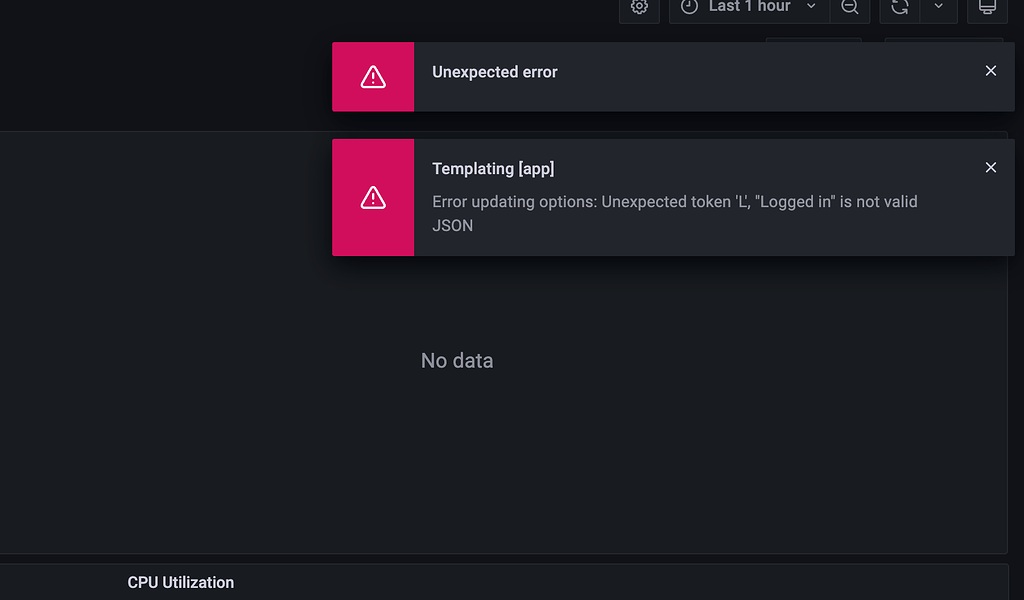
Task: Click the warning triangle on Unexpected error
Action: (x=373, y=77)
